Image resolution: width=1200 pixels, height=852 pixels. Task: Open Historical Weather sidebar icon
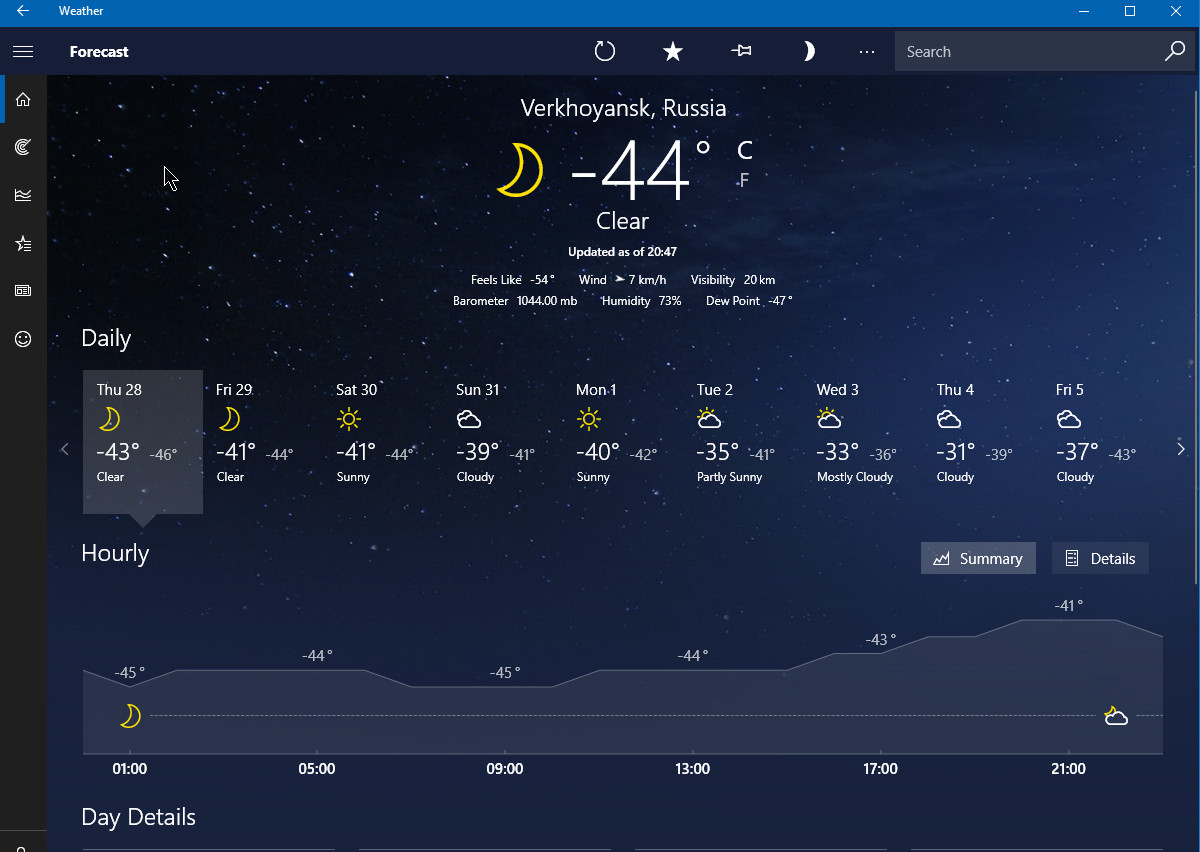click(23, 195)
